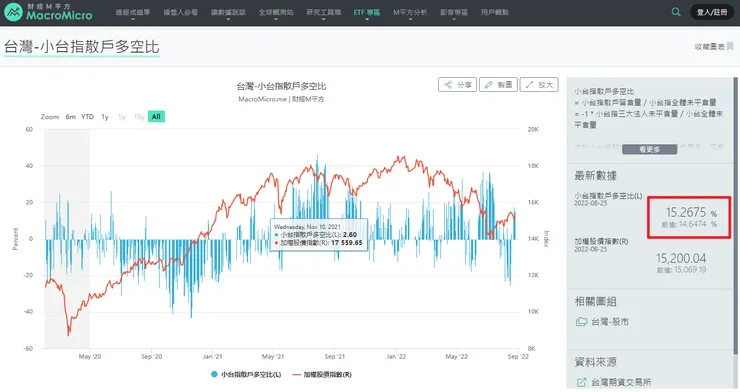
Task: Open 用戶觀點 navigation item
Action: click(x=495, y=13)
